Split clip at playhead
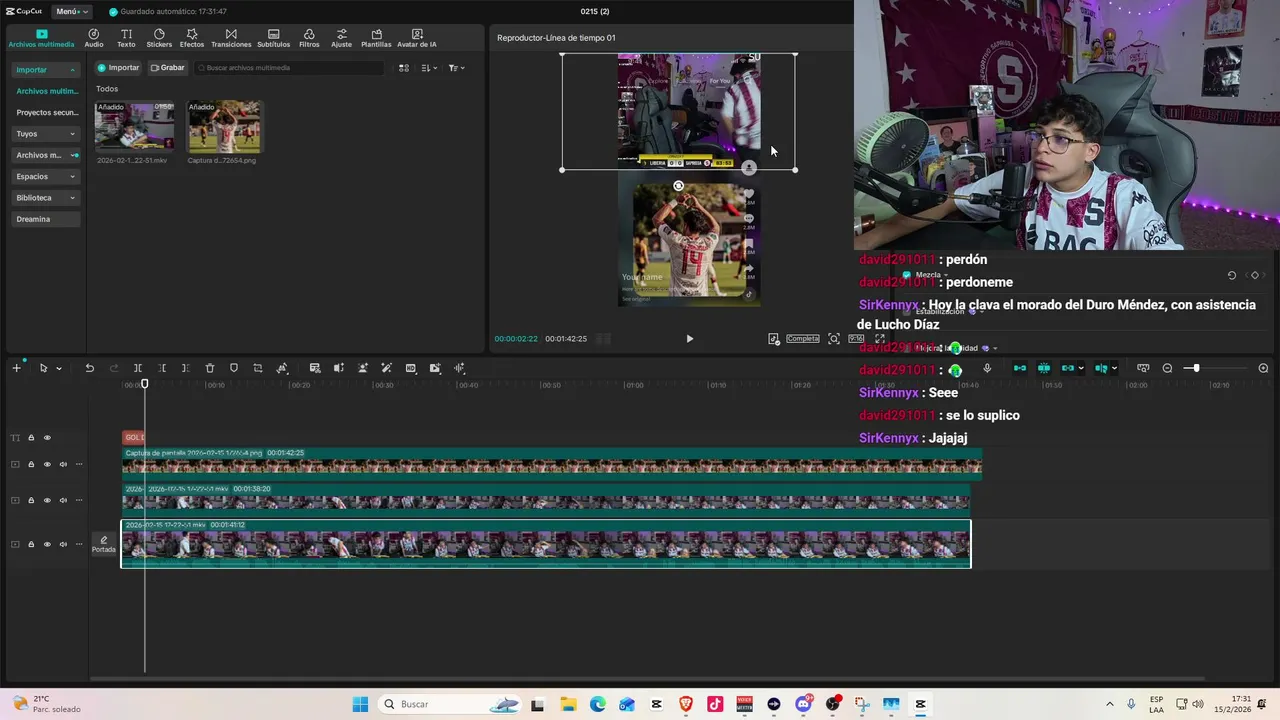 tap(138, 368)
